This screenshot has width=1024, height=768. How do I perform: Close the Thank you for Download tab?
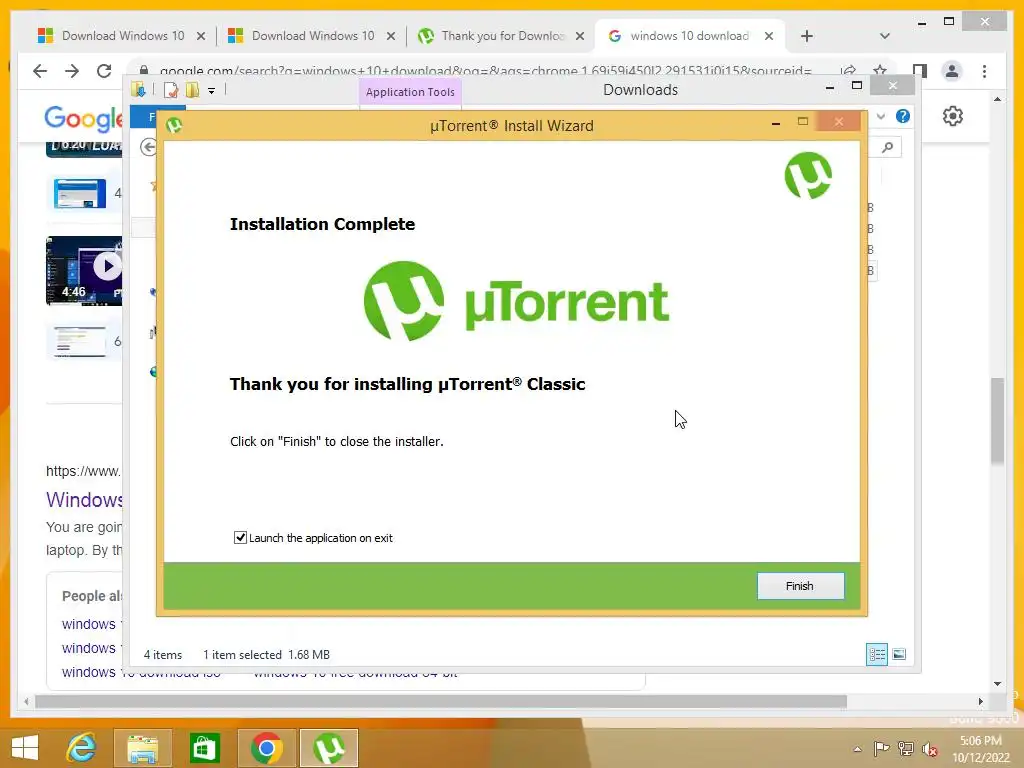pos(580,36)
